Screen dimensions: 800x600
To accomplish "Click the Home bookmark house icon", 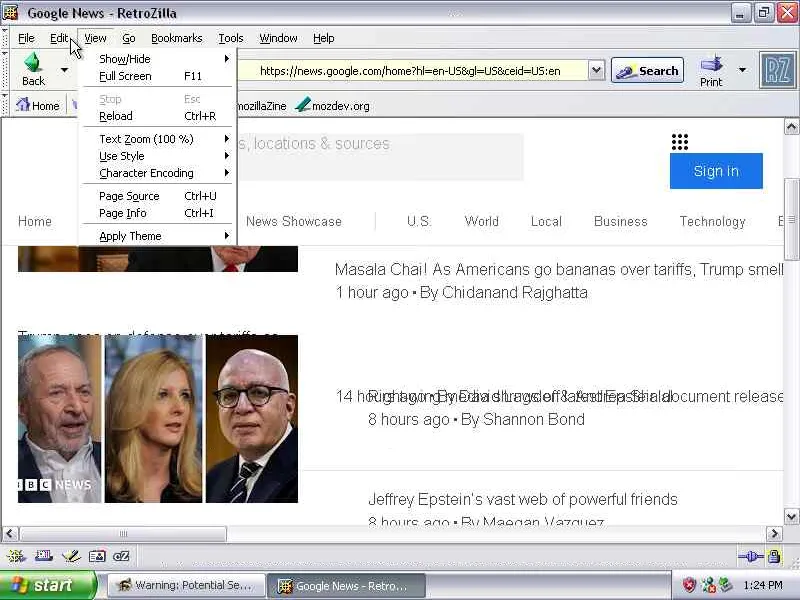I will pyautogui.click(x=22, y=105).
